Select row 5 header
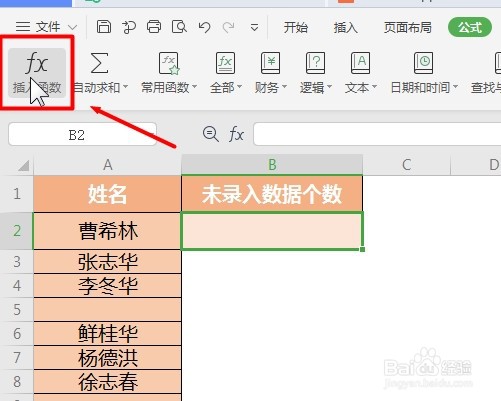 tap(17, 310)
